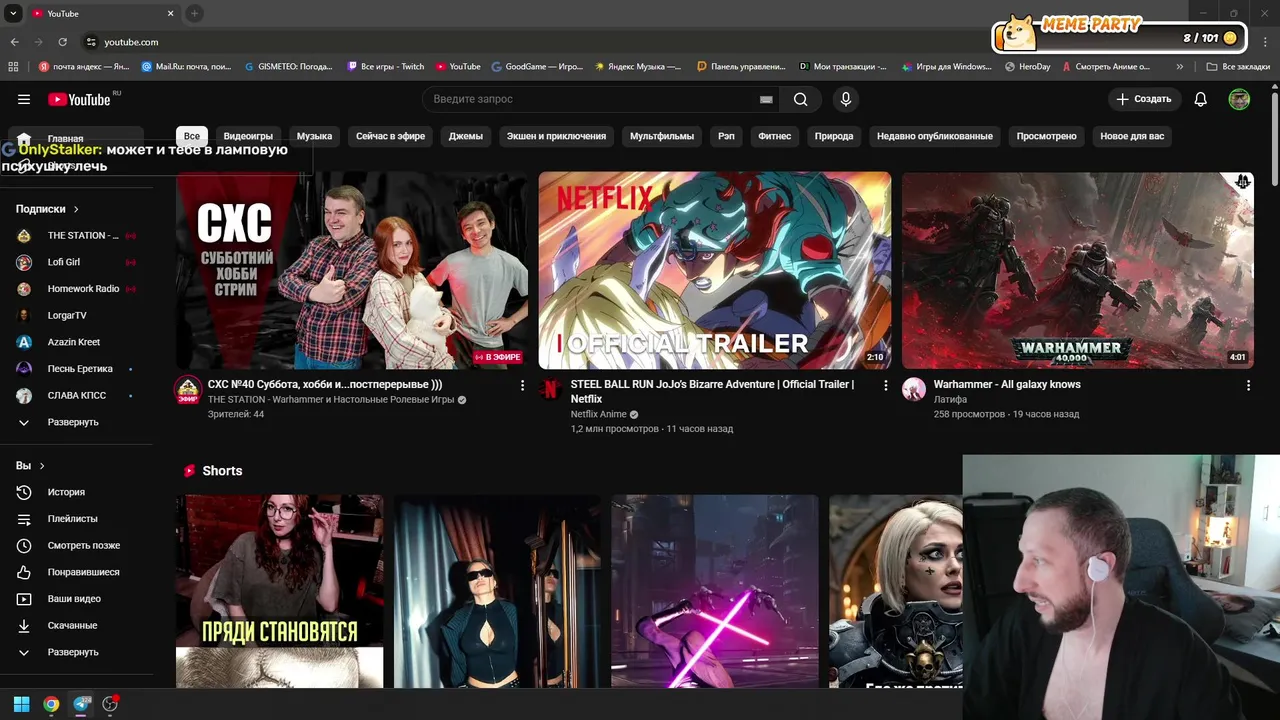Open the Netflix Anime channel link

[x=599, y=414]
